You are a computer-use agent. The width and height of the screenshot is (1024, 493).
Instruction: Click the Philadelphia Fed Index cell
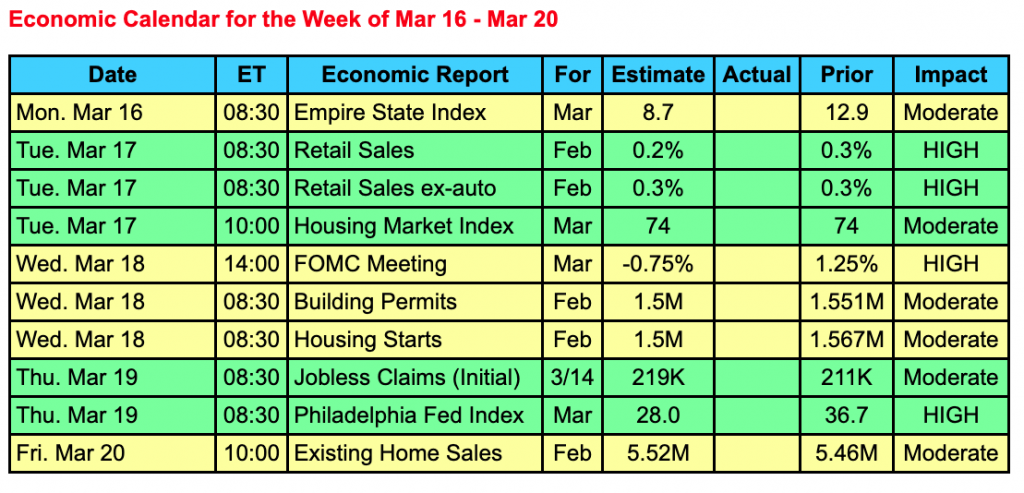point(409,415)
